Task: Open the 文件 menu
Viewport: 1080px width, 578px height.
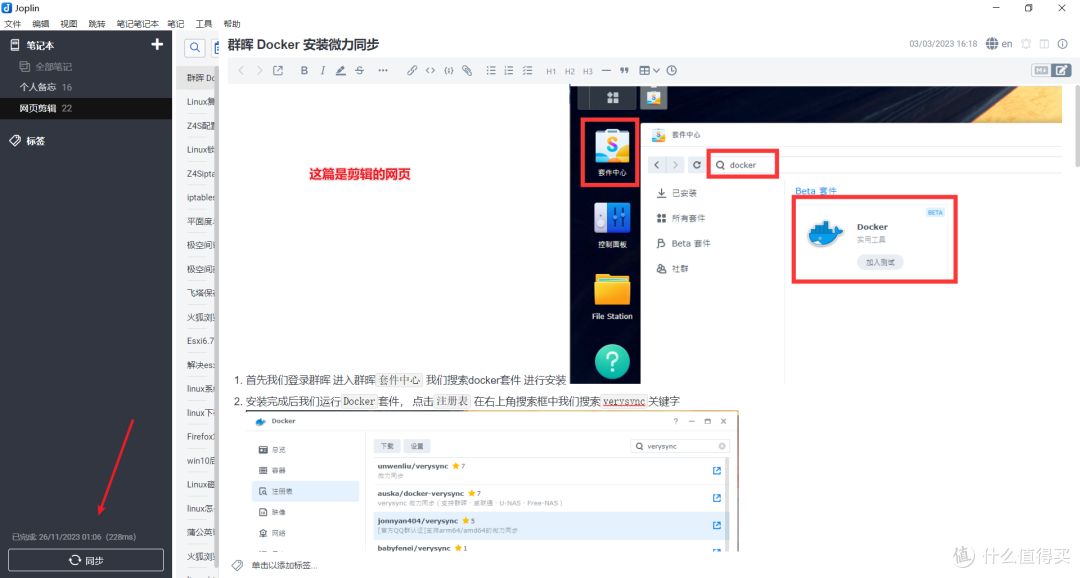Action: coord(12,23)
